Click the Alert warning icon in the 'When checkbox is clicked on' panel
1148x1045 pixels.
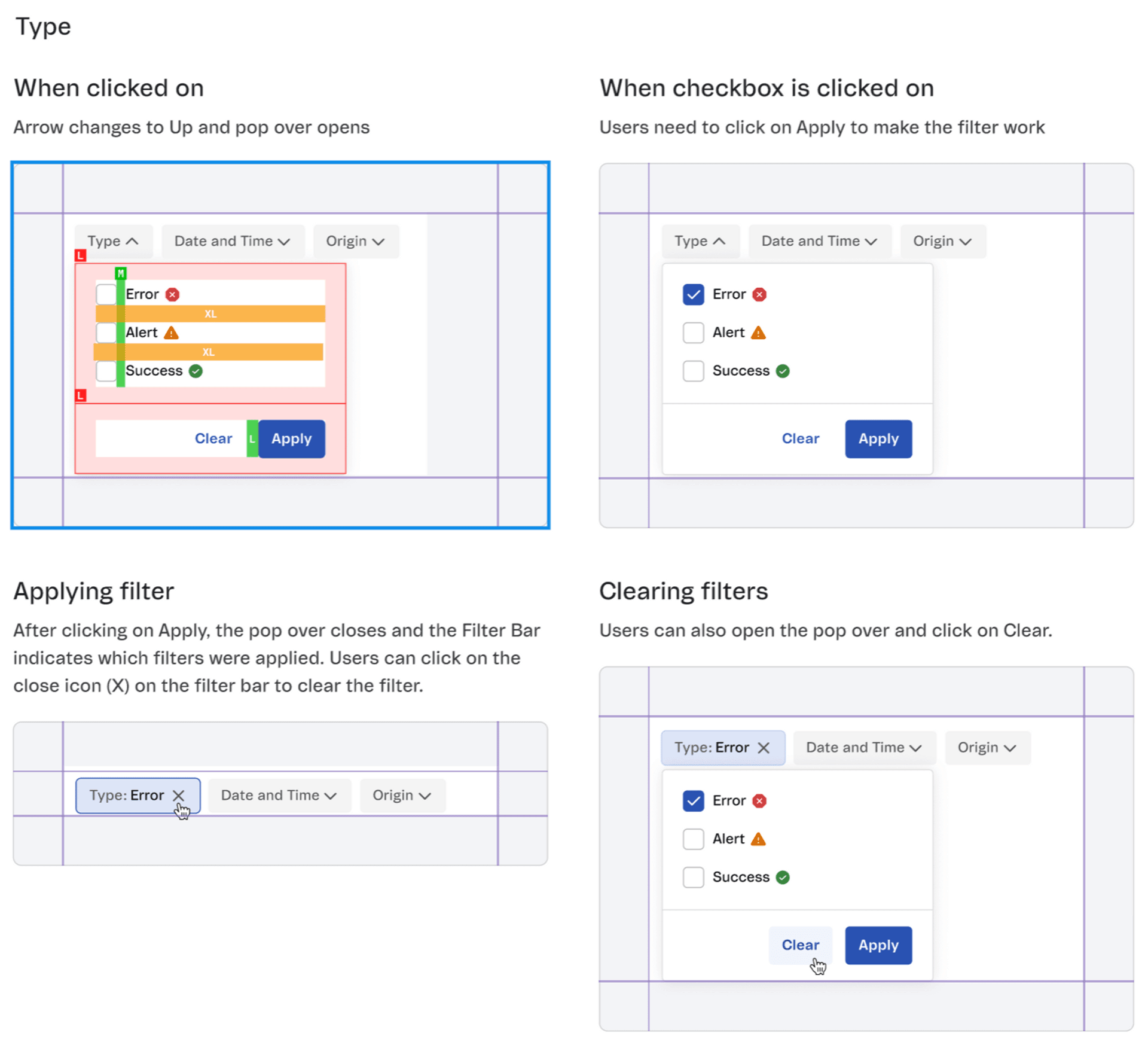coord(758,333)
